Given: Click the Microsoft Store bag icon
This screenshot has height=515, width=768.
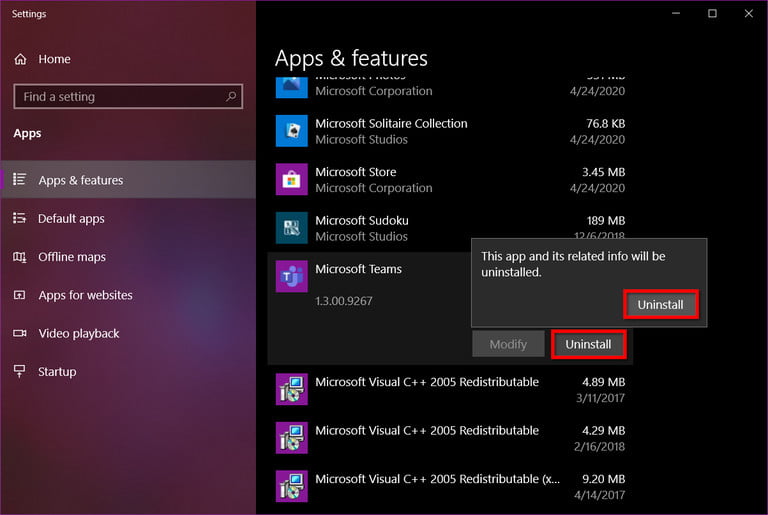Looking at the screenshot, I should (291, 179).
